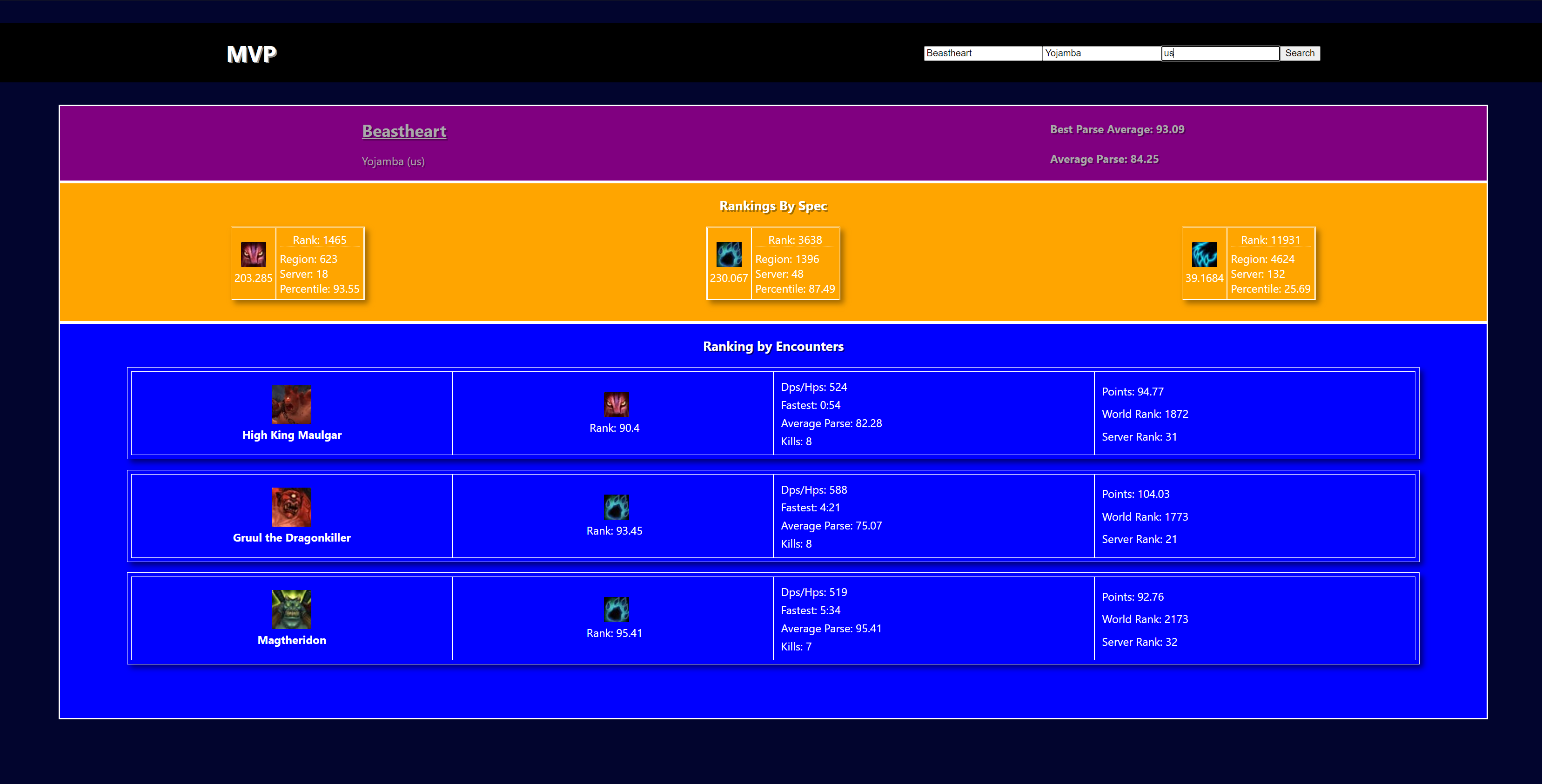This screenshot has height=784, width=1542.
Task: Click the Magtheridon encounter name label
Action: tap(292, 640)
